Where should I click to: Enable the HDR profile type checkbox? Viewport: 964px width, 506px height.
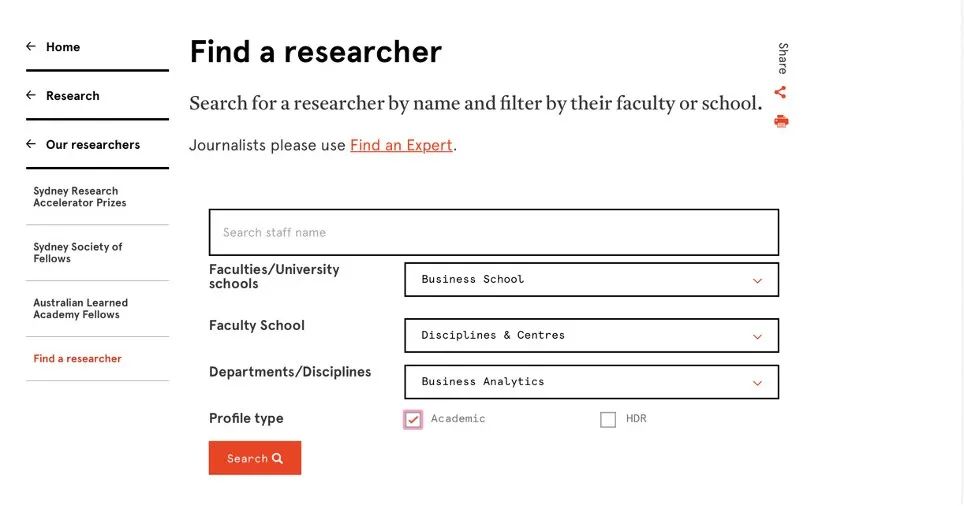607,419
